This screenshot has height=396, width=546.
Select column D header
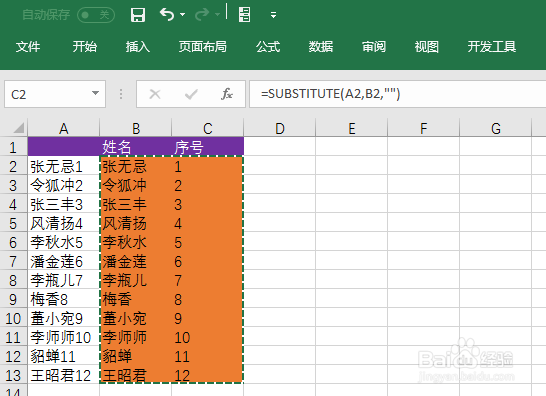point(280,129)
